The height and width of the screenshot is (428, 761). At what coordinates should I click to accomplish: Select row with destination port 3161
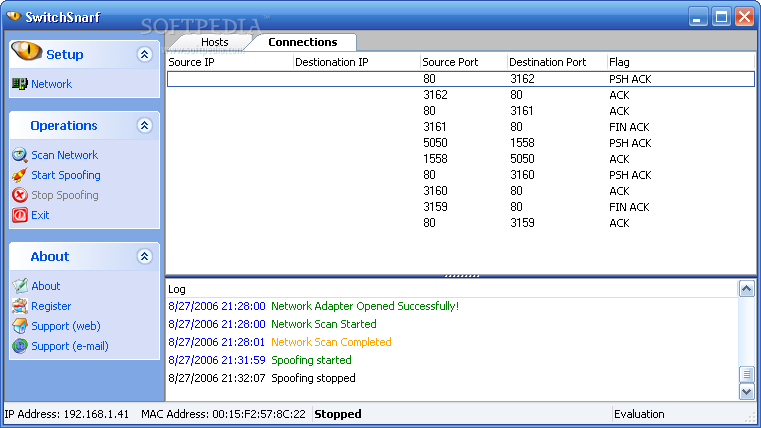pyautogui.click(x=461, y=111)
